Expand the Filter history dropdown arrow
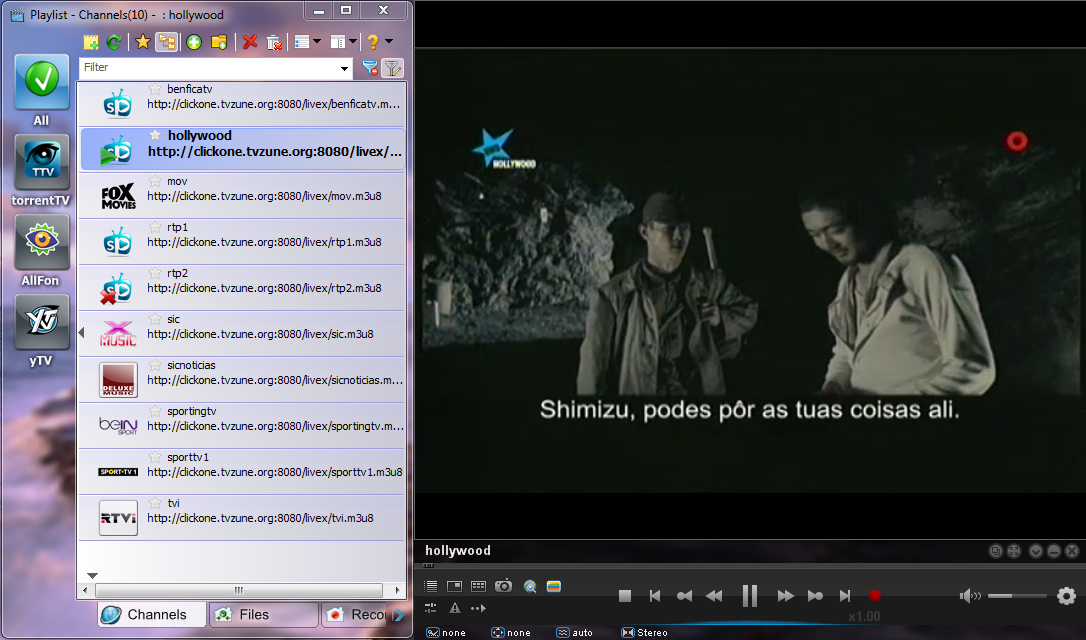 click(x=344, y=68)
